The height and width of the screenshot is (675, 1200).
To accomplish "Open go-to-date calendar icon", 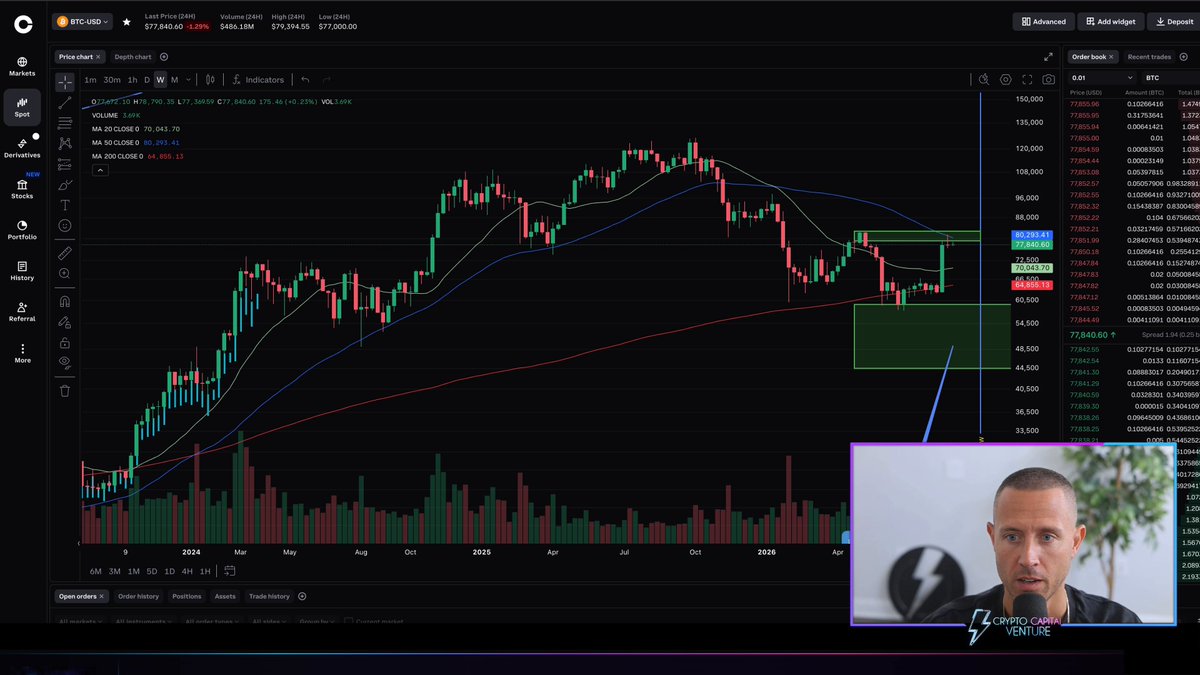I will pos(229,571).
